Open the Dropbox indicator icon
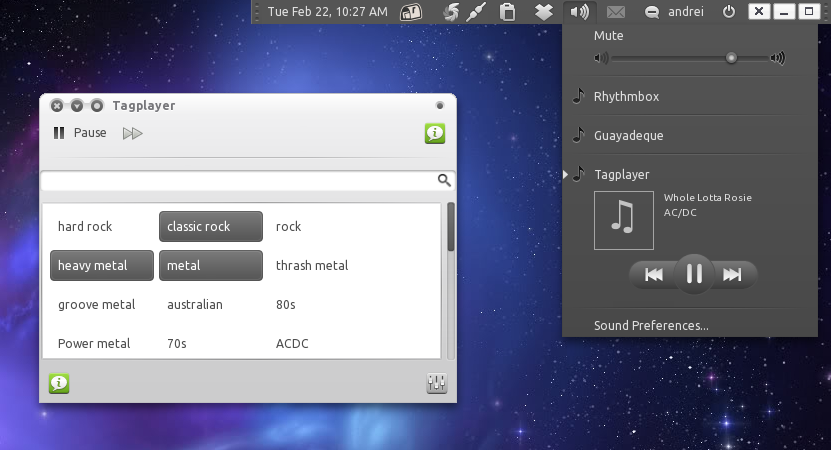Screen dimensions: 831x450 (x=543, y=12)
